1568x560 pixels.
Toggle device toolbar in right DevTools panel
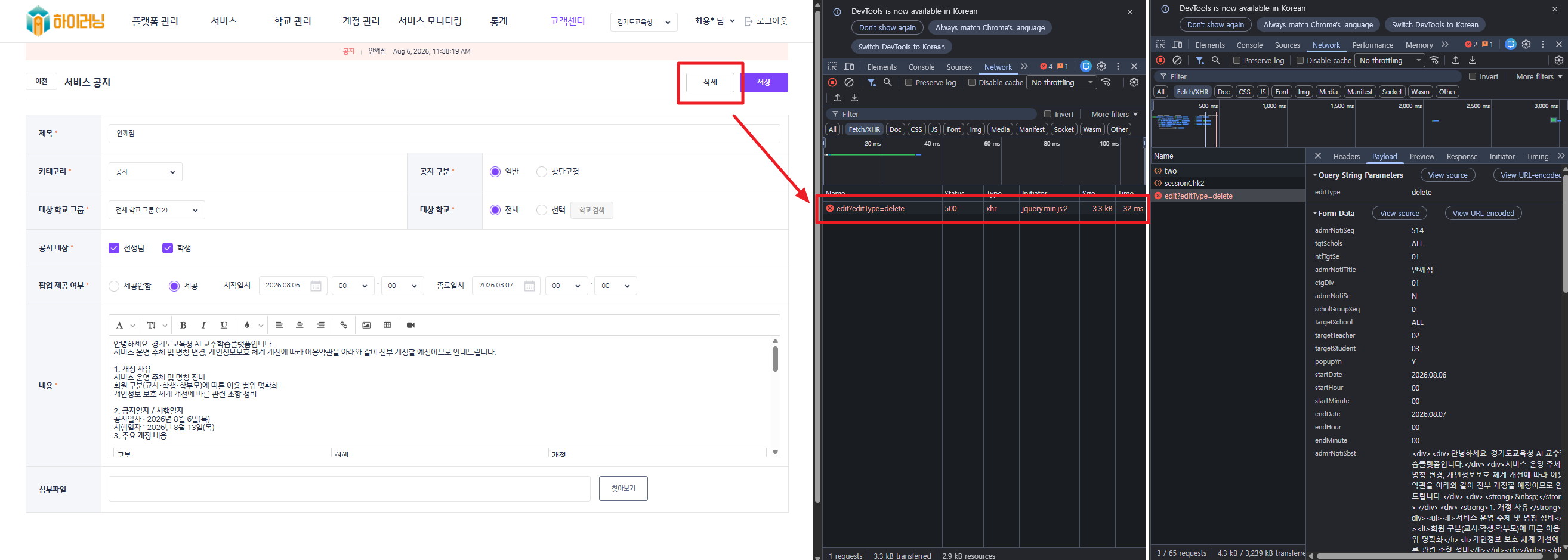(x=1177, y=45)
